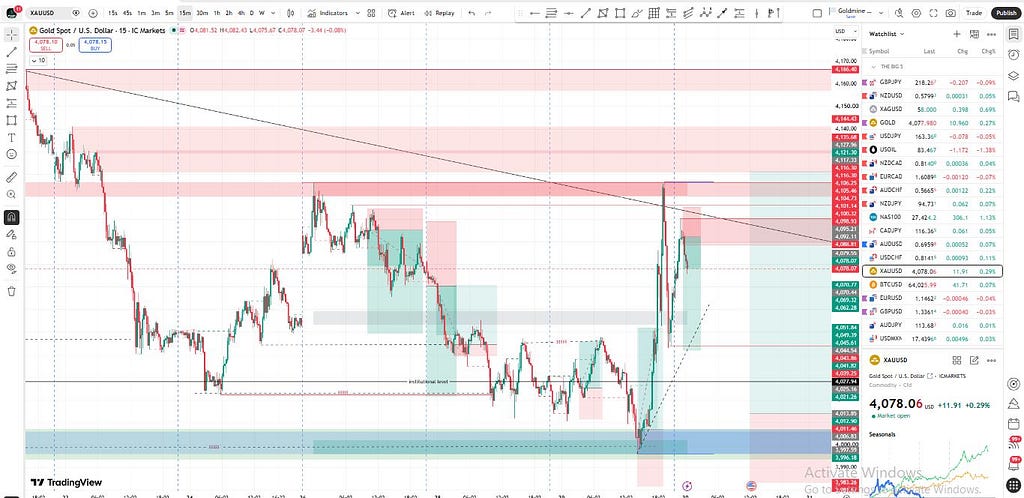Select the crosshair cursor tool
This screenshot has width=1024, height=498.
click(x=12, y=35)
